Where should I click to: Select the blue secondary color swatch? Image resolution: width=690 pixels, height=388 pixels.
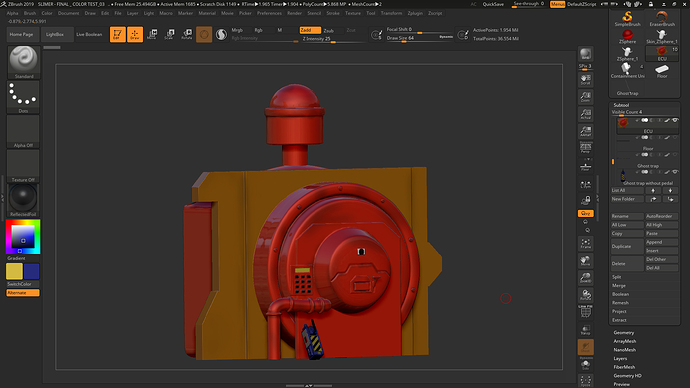point(32,271)
